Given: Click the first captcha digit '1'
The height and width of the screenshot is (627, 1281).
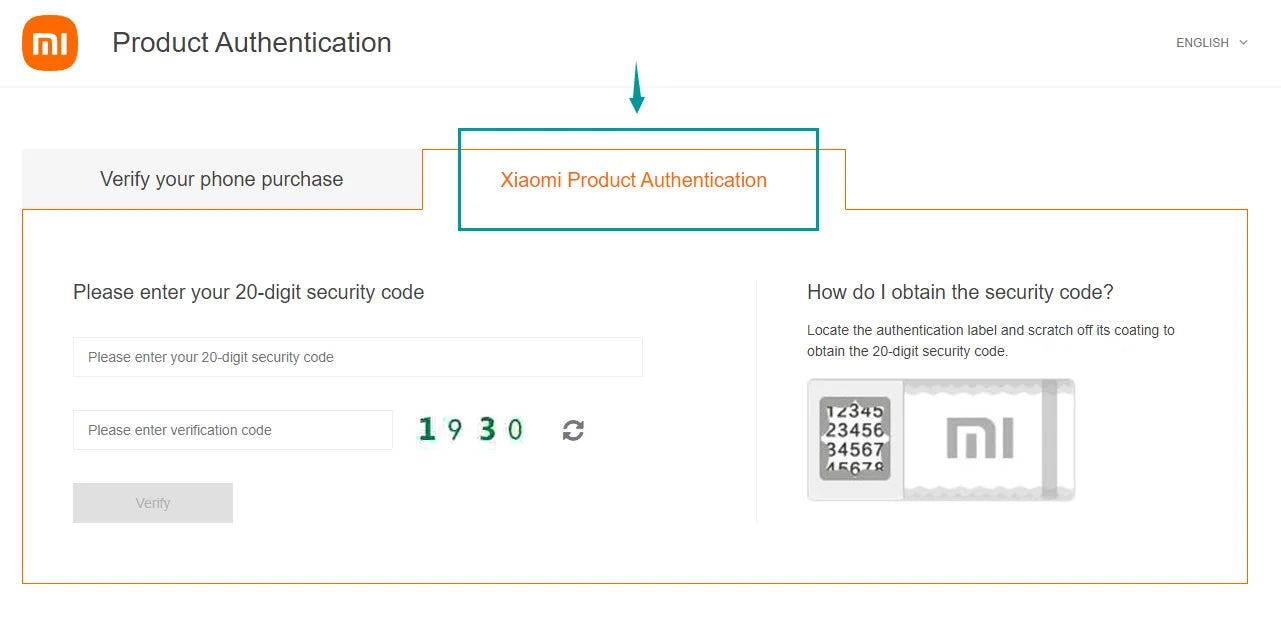Looking at the screenshot, I should point(427,430).
